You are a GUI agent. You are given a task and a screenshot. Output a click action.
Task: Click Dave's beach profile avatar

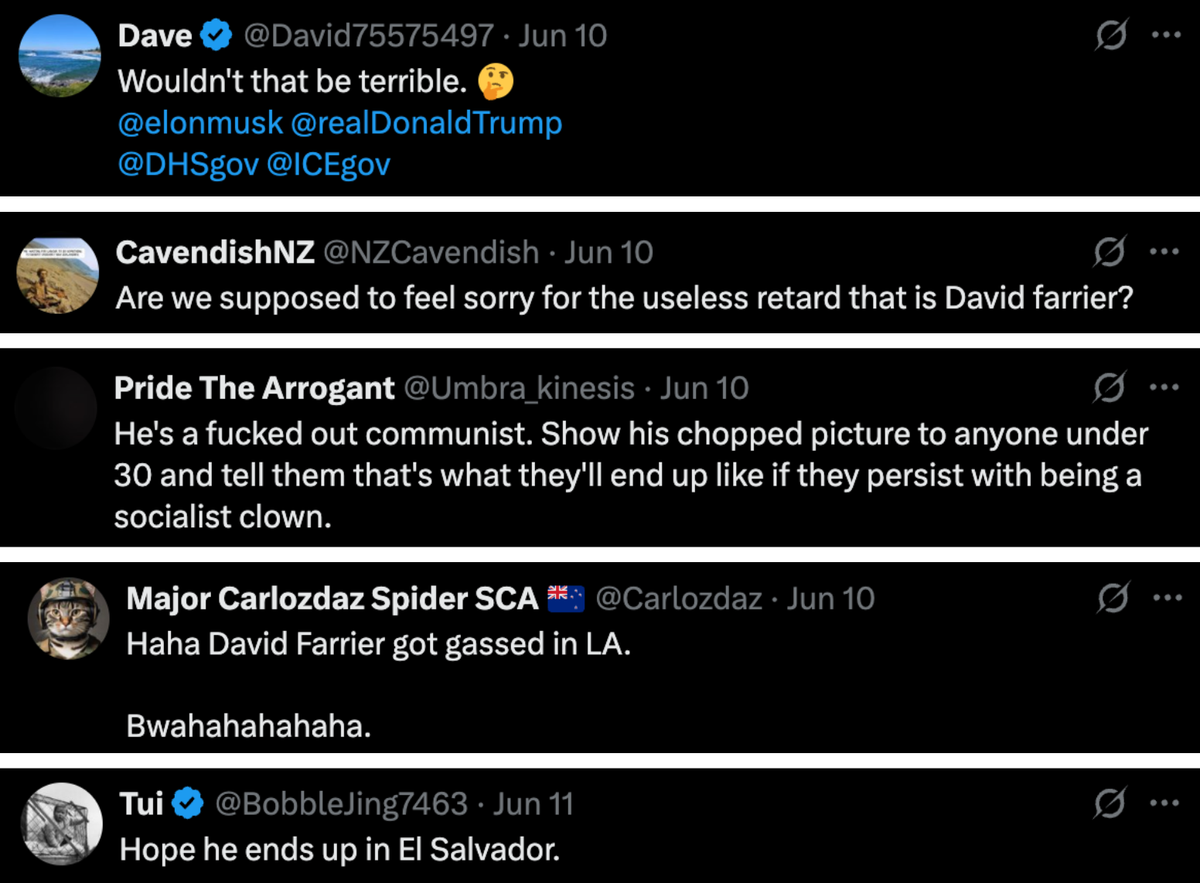point(60,56)
